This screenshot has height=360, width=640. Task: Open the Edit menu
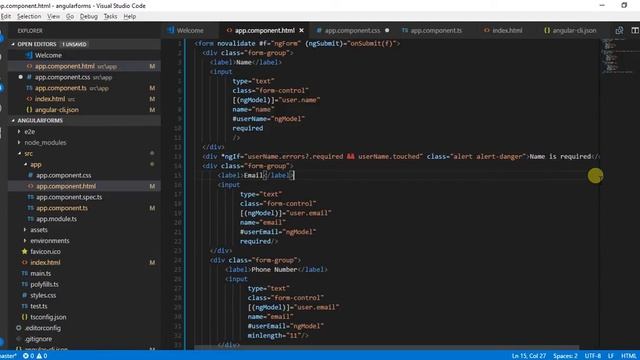[6, 16]
